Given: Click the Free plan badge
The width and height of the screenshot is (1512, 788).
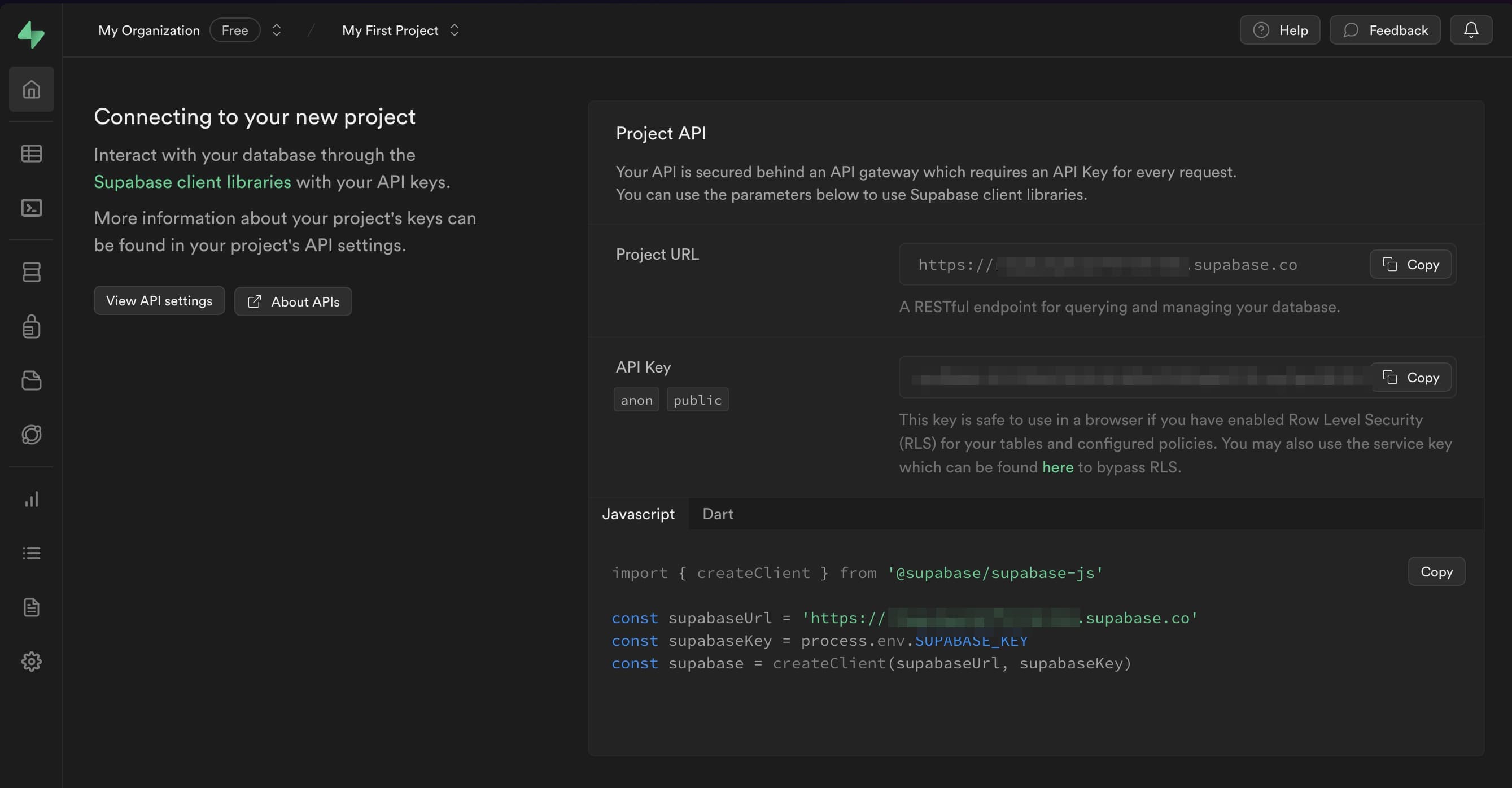Looking at the screenshot, I should pyautogui.click(x=235, y=30).
